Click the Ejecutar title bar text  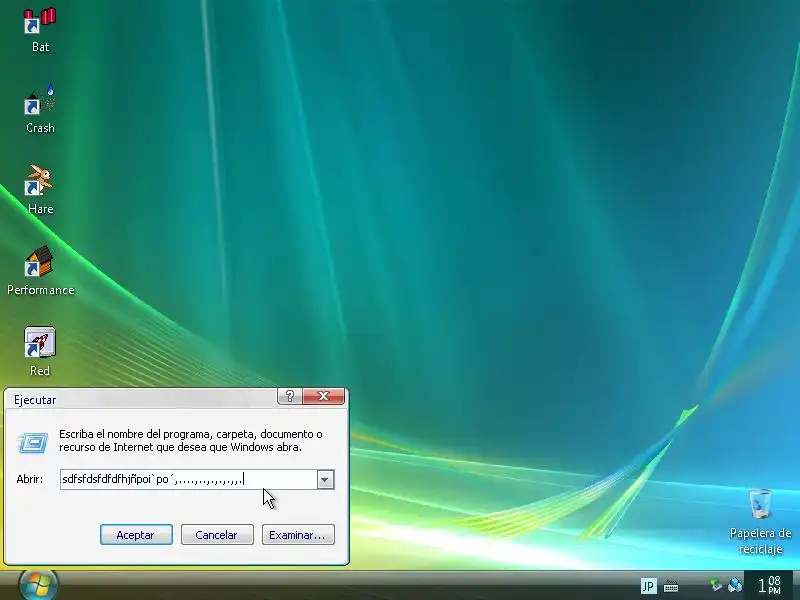point(35,400)
